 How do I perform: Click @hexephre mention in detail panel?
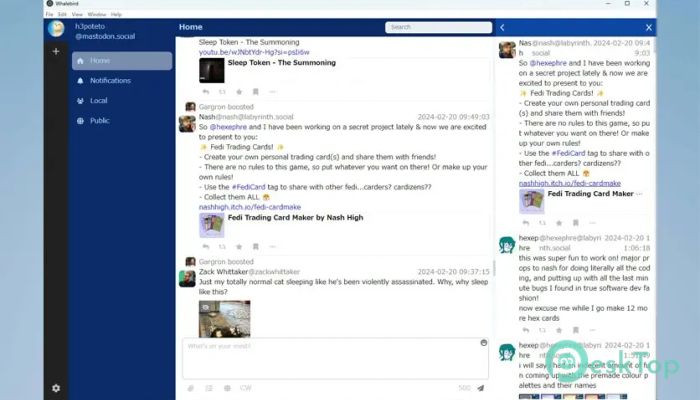coord(548,63)
